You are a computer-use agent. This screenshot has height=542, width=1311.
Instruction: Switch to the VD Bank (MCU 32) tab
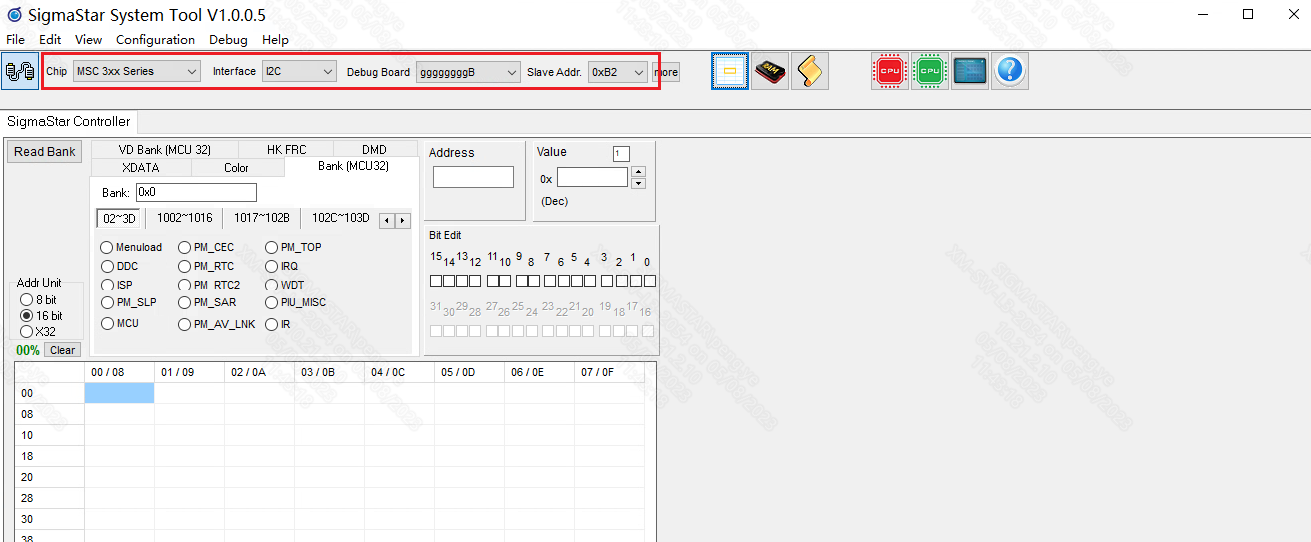(x=165, y=150)
